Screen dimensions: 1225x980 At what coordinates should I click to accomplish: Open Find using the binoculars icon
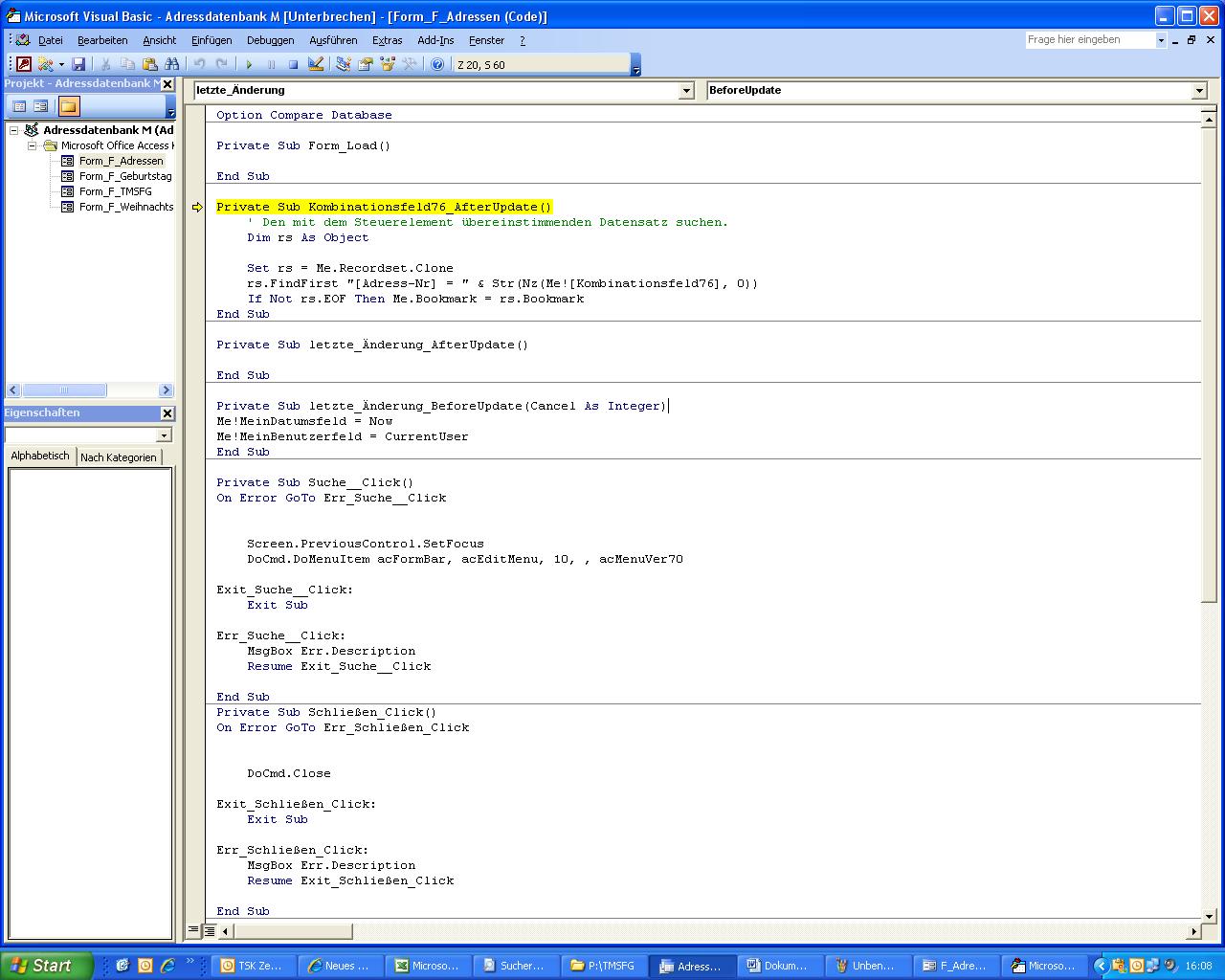[171, 64]
